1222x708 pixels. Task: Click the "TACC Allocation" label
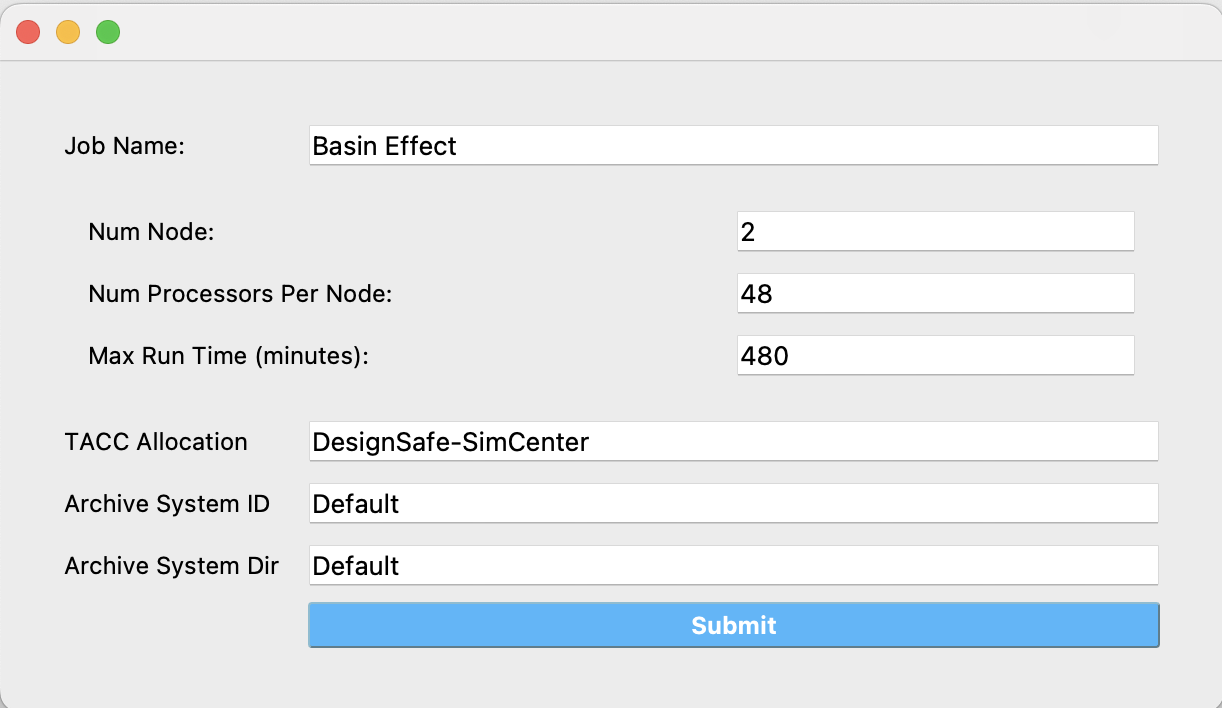[x=156, y=442]
